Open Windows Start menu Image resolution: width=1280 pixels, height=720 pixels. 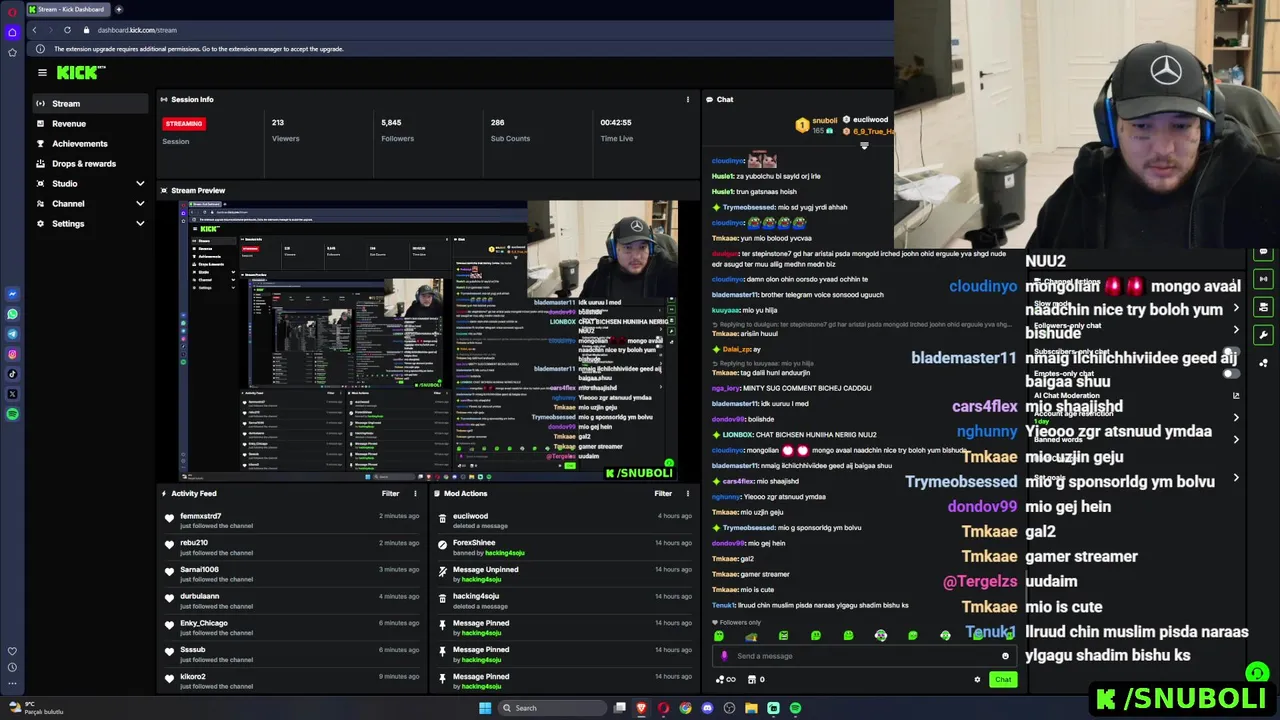pyautogui.click(x=485, y=708)
